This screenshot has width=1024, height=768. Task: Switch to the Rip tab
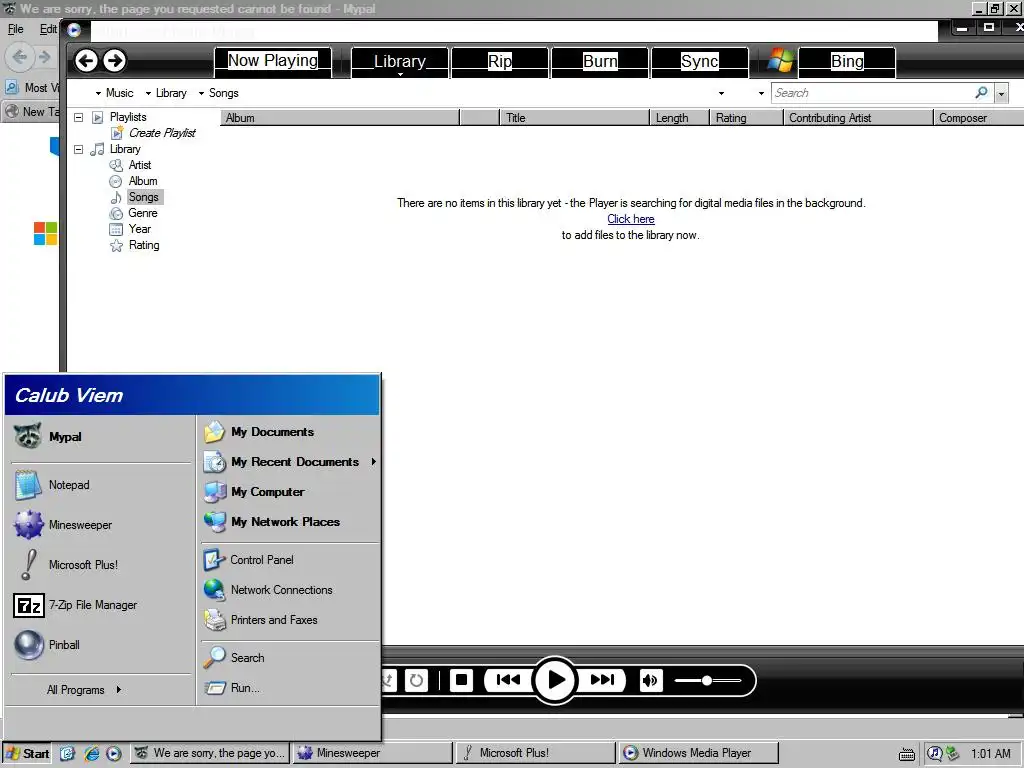500,61
